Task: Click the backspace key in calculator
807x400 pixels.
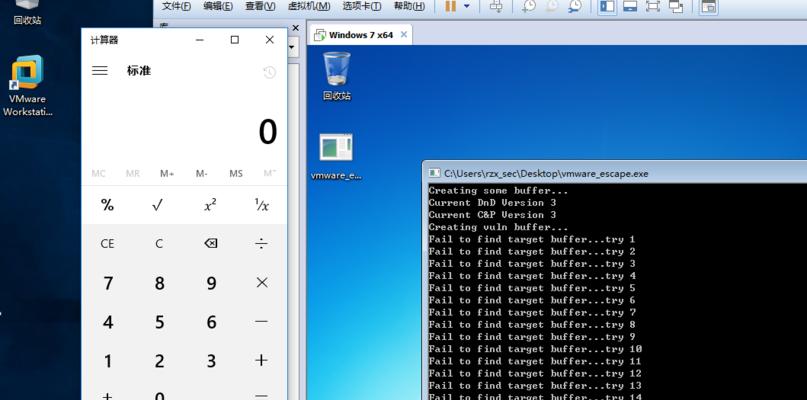Action: point(210,244)
